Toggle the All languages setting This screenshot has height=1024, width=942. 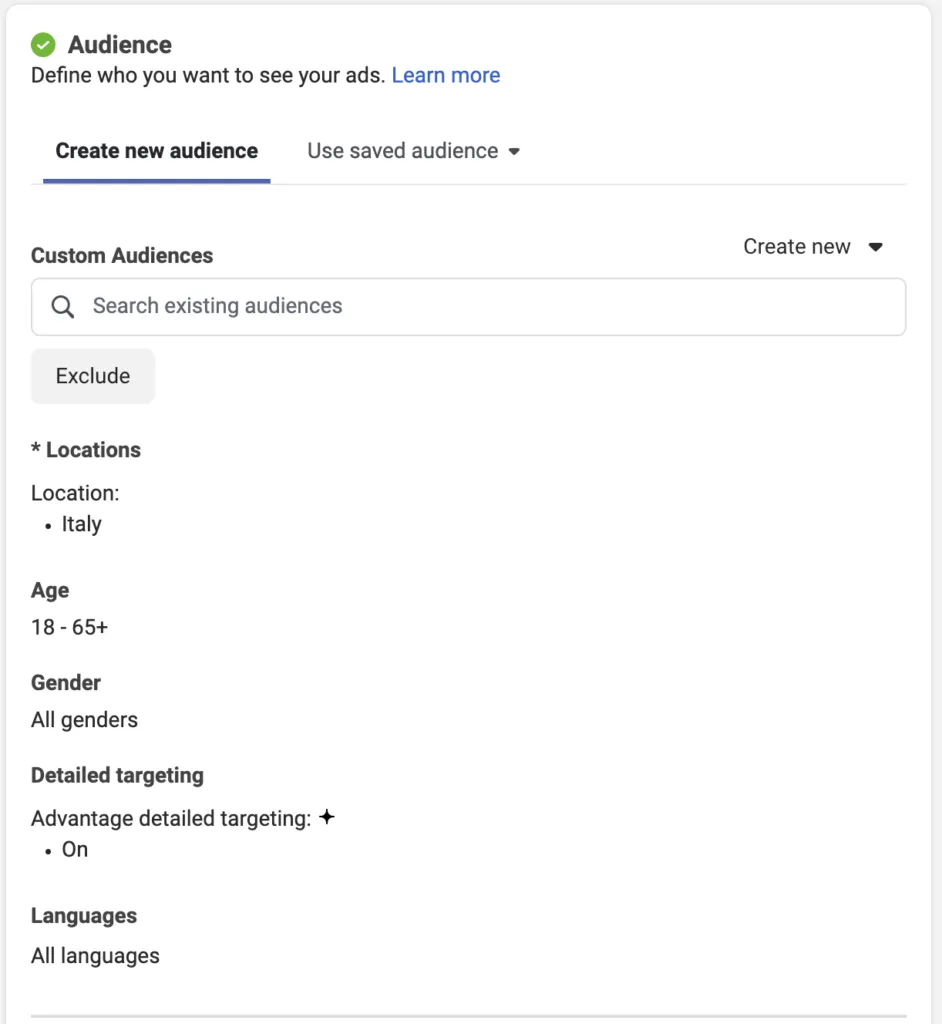[95, 955]
